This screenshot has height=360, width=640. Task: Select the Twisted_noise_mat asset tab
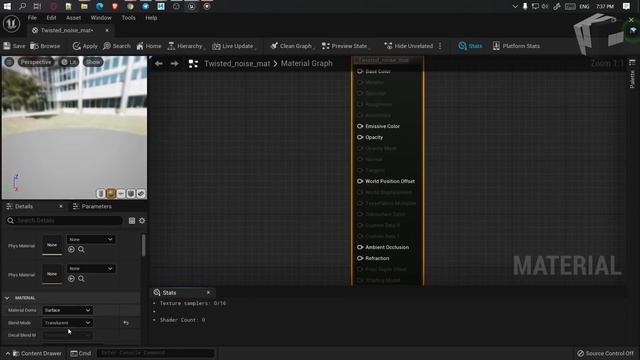tap(67, 30)
